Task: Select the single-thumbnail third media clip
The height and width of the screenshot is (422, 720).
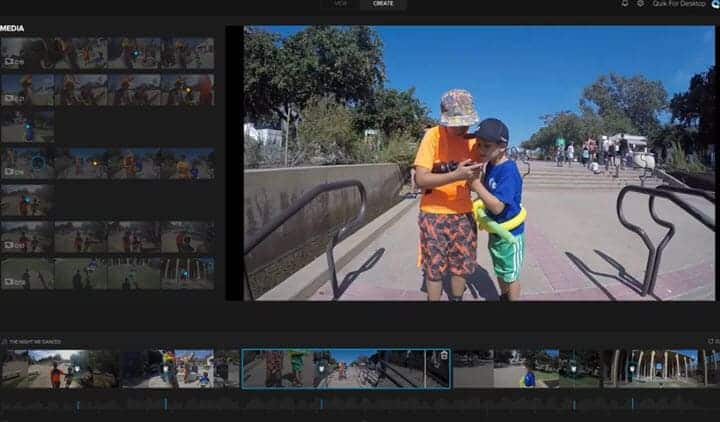Action: tap(27, 126)
